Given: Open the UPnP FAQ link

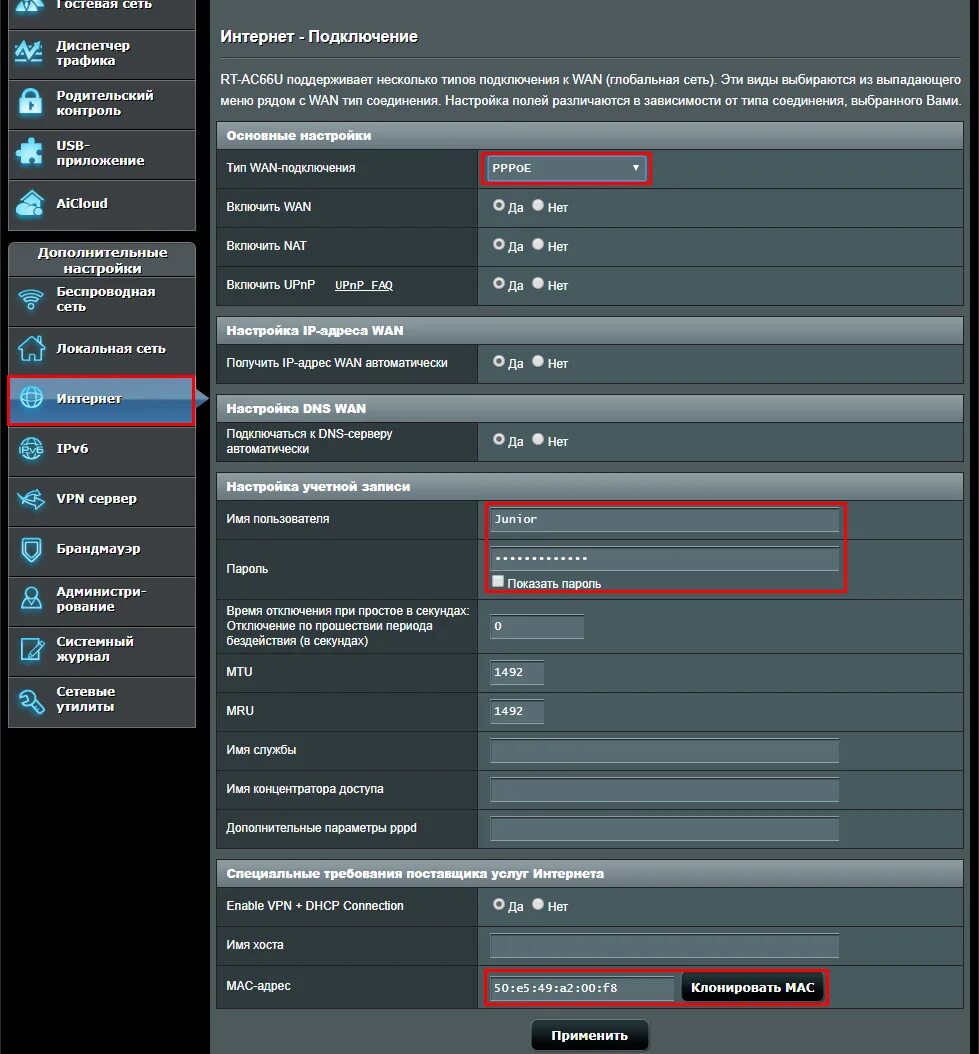Looking at the screenshot, I should click(x=363, y=285).
